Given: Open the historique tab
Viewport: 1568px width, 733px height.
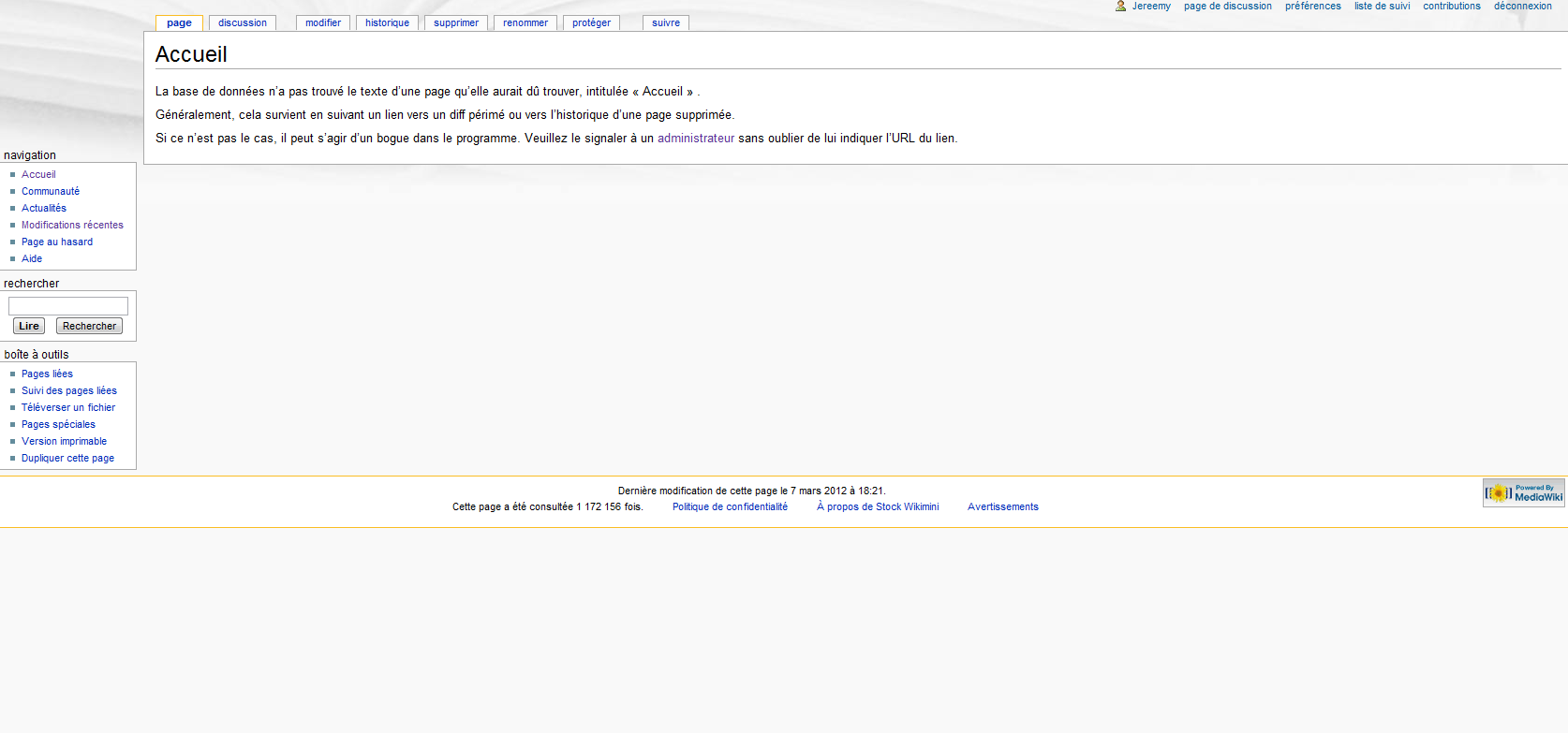Looking at the screenshot, I should 387,23.
